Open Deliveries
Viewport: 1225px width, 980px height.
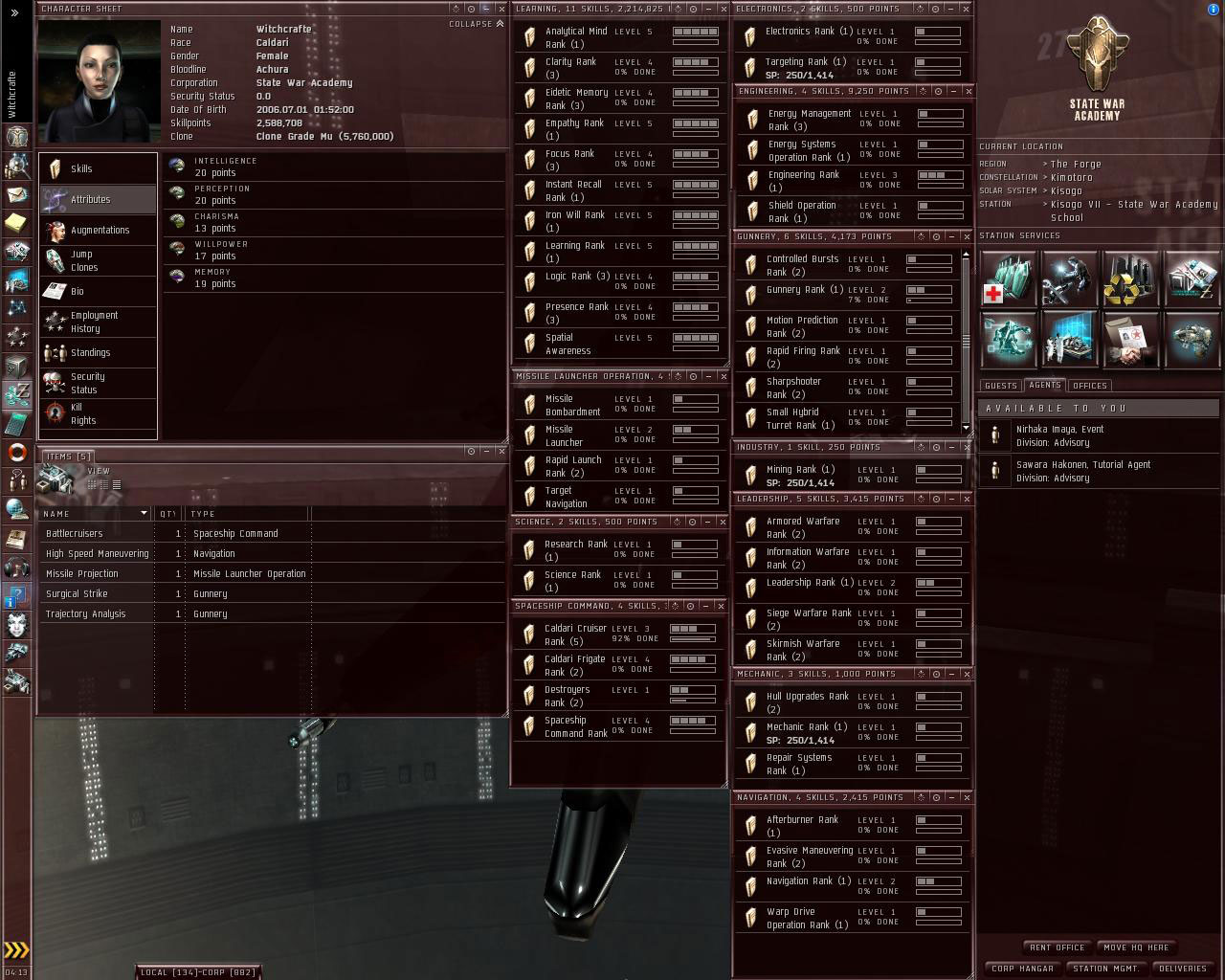coord(1183,969)
